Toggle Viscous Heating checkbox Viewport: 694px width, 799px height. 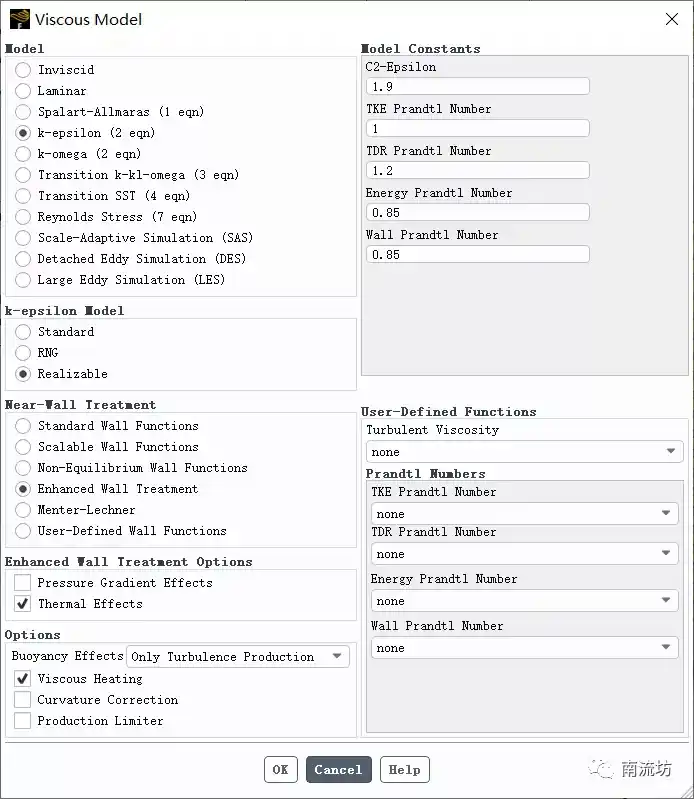pos(22,679)
